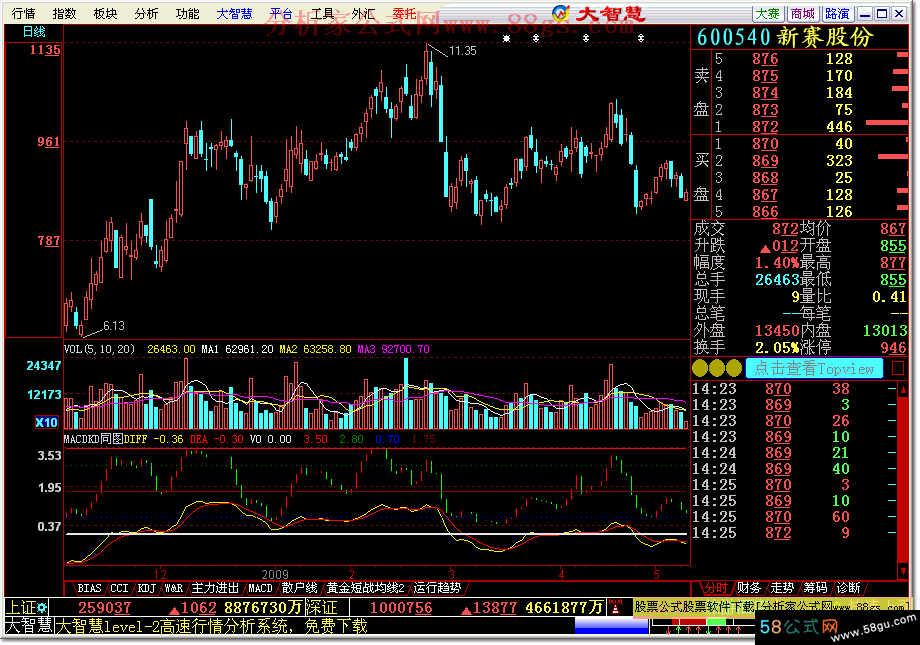Click the buy-2 price 869 in order book

(x=765, y=161)
